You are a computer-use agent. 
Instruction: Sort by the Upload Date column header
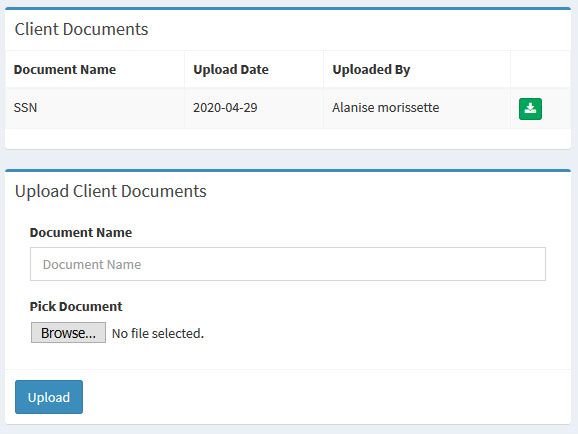tap(231, 69)
